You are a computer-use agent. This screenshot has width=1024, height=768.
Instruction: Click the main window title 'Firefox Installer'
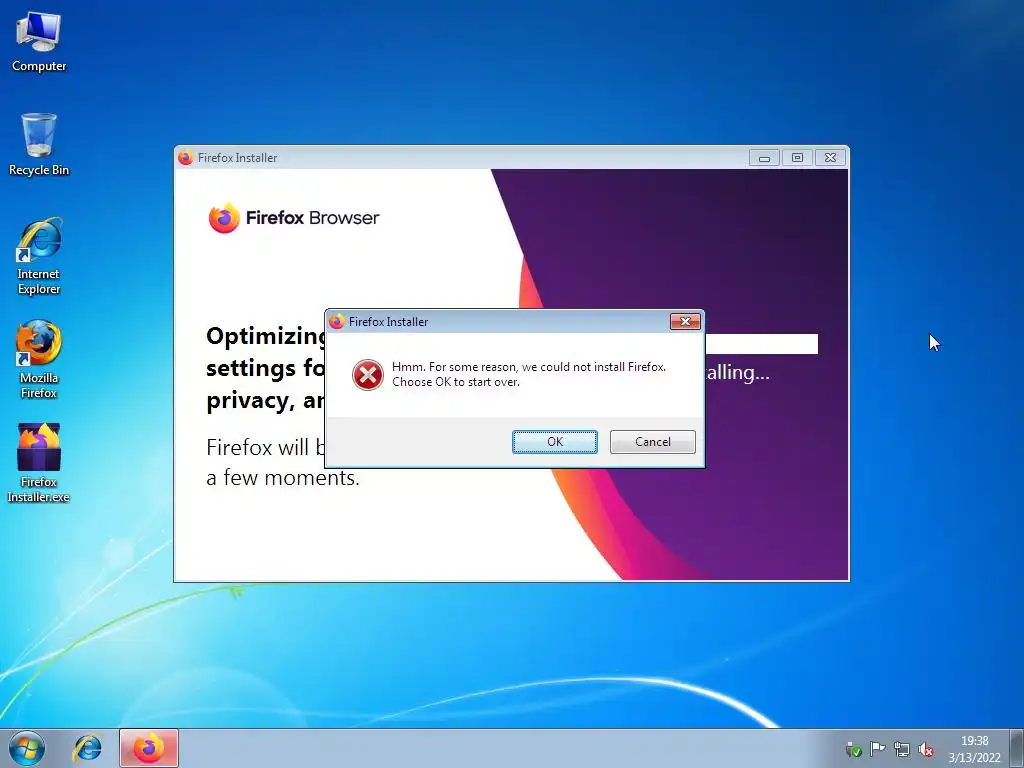click(238, 158)
